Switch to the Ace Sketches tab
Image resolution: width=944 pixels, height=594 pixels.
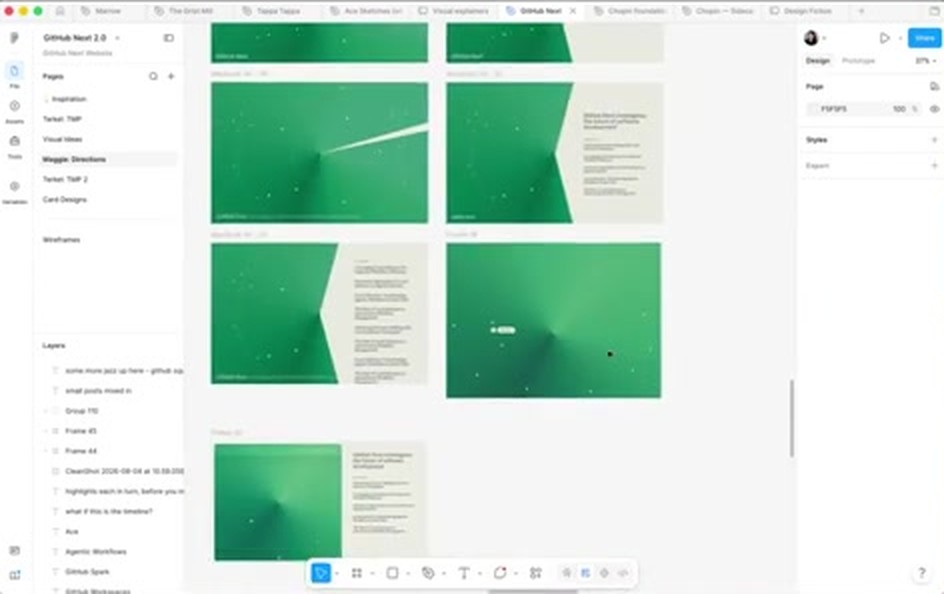367,11
